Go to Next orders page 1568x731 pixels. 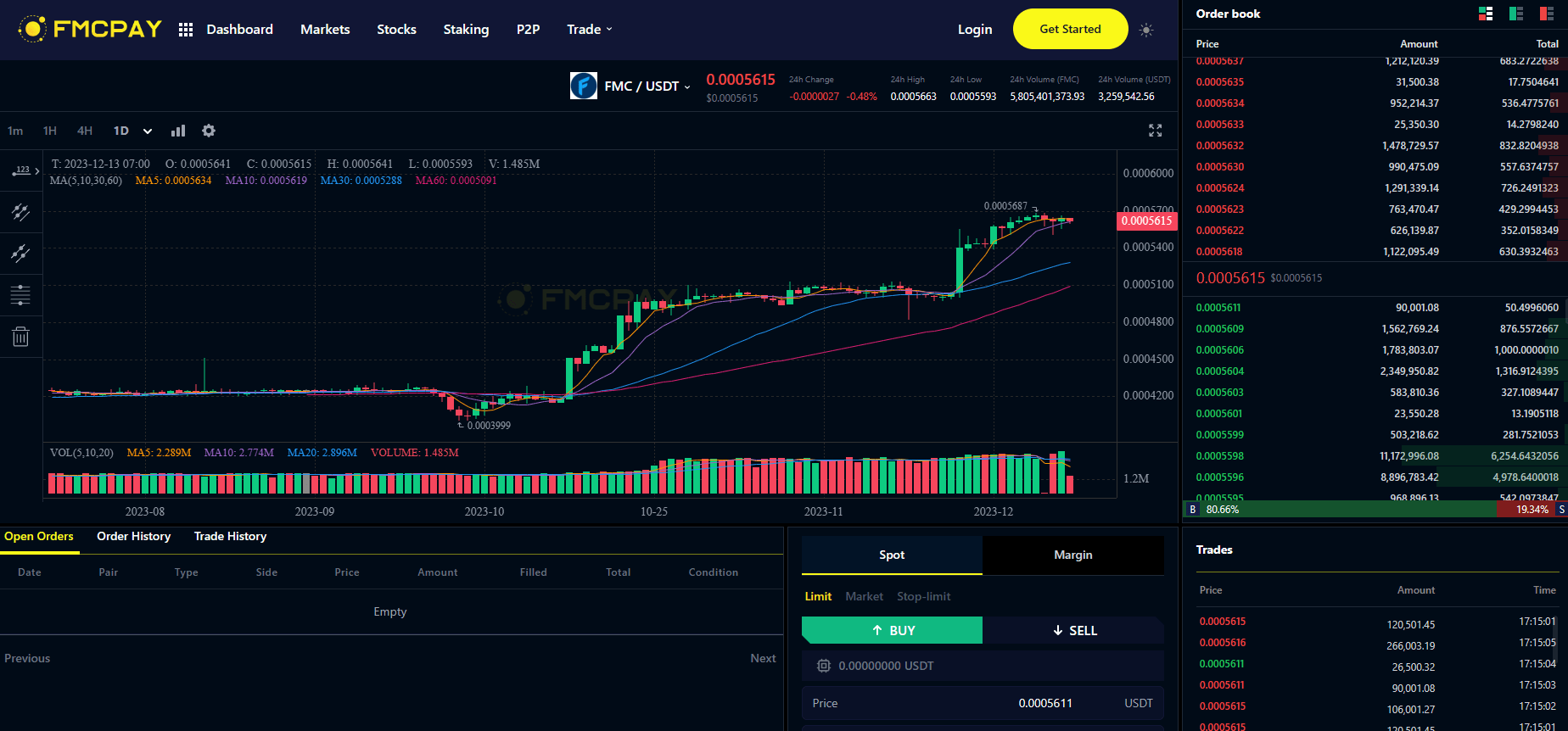coord(763,658)
